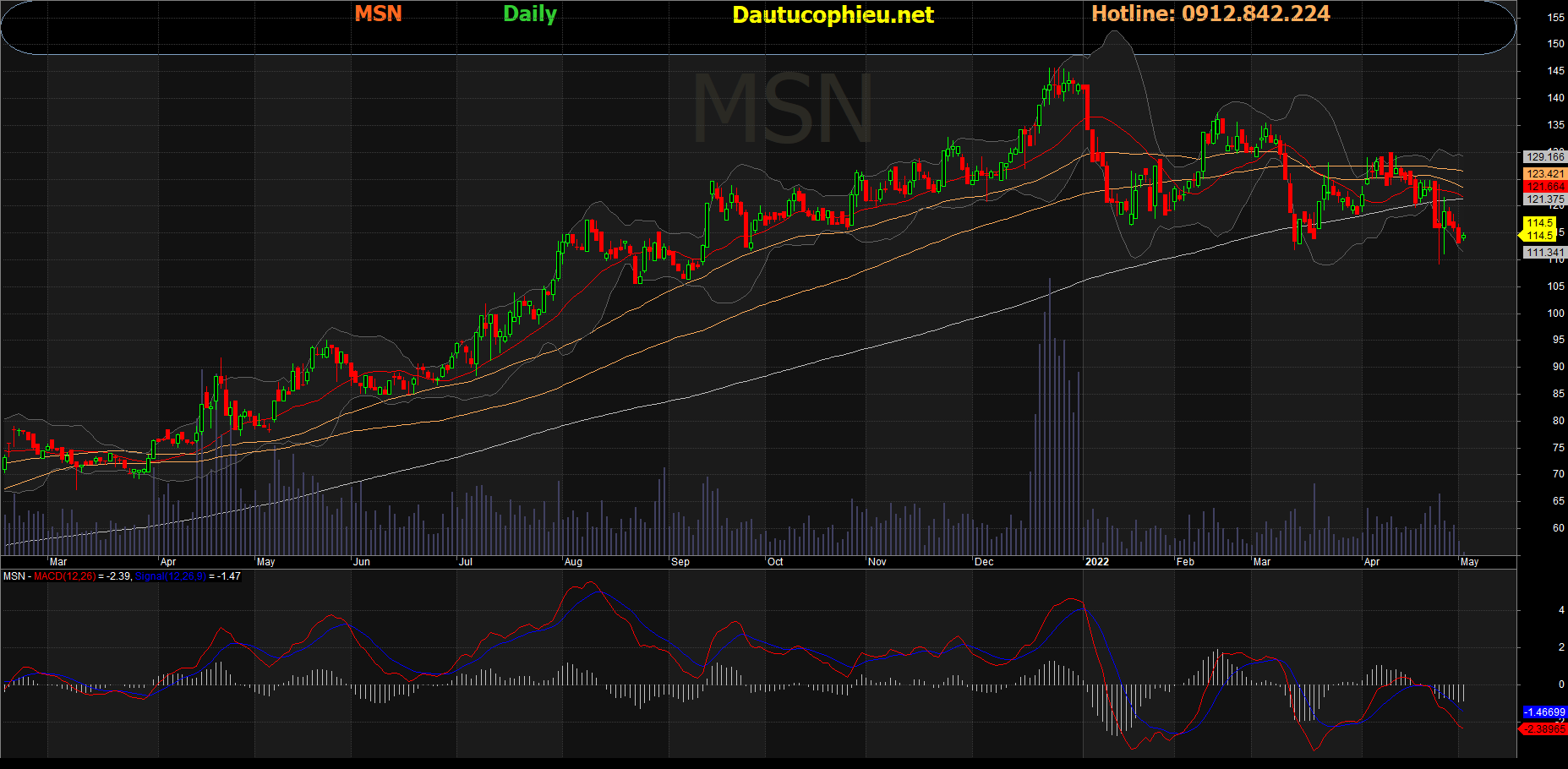Click the gray 111.341 lower band tag
The height and width of the screenshot is (769, 1568).
[1544, 253]
